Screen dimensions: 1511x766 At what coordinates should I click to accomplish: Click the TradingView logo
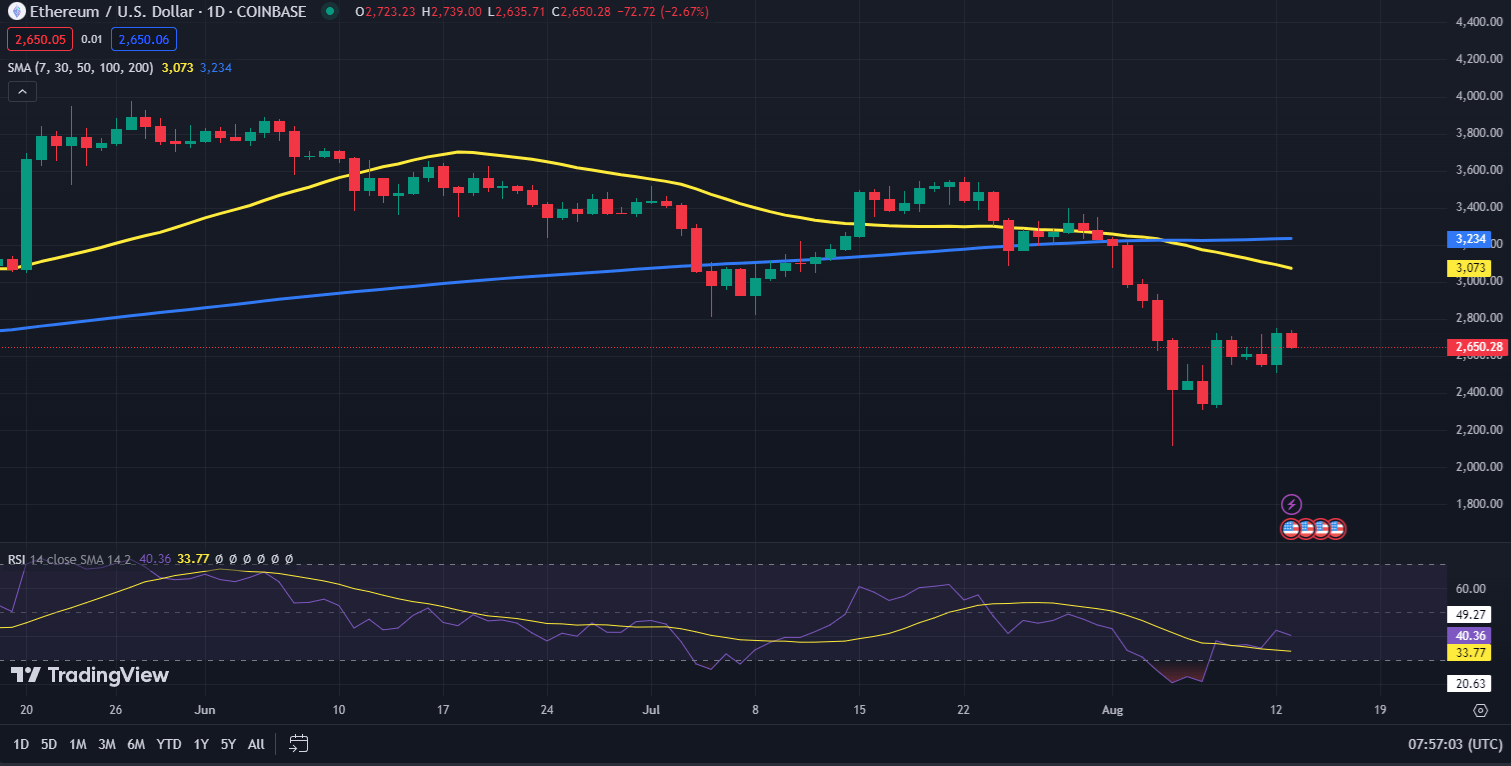click(x=90, y=675)
